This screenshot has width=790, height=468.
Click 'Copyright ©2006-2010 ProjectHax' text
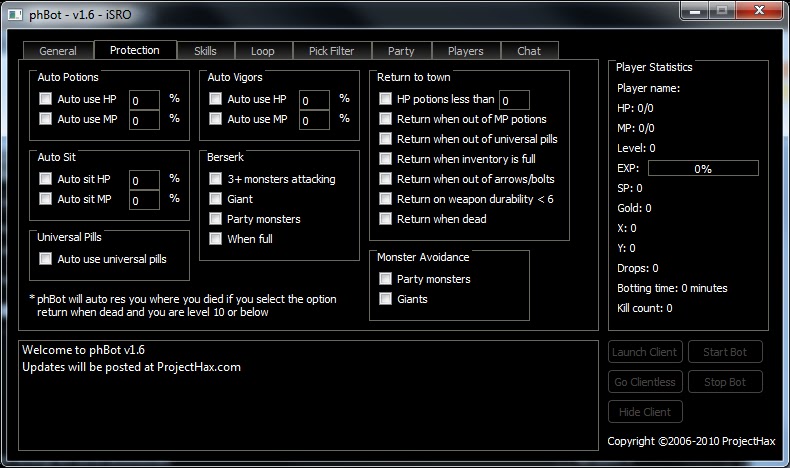(691, 441)
